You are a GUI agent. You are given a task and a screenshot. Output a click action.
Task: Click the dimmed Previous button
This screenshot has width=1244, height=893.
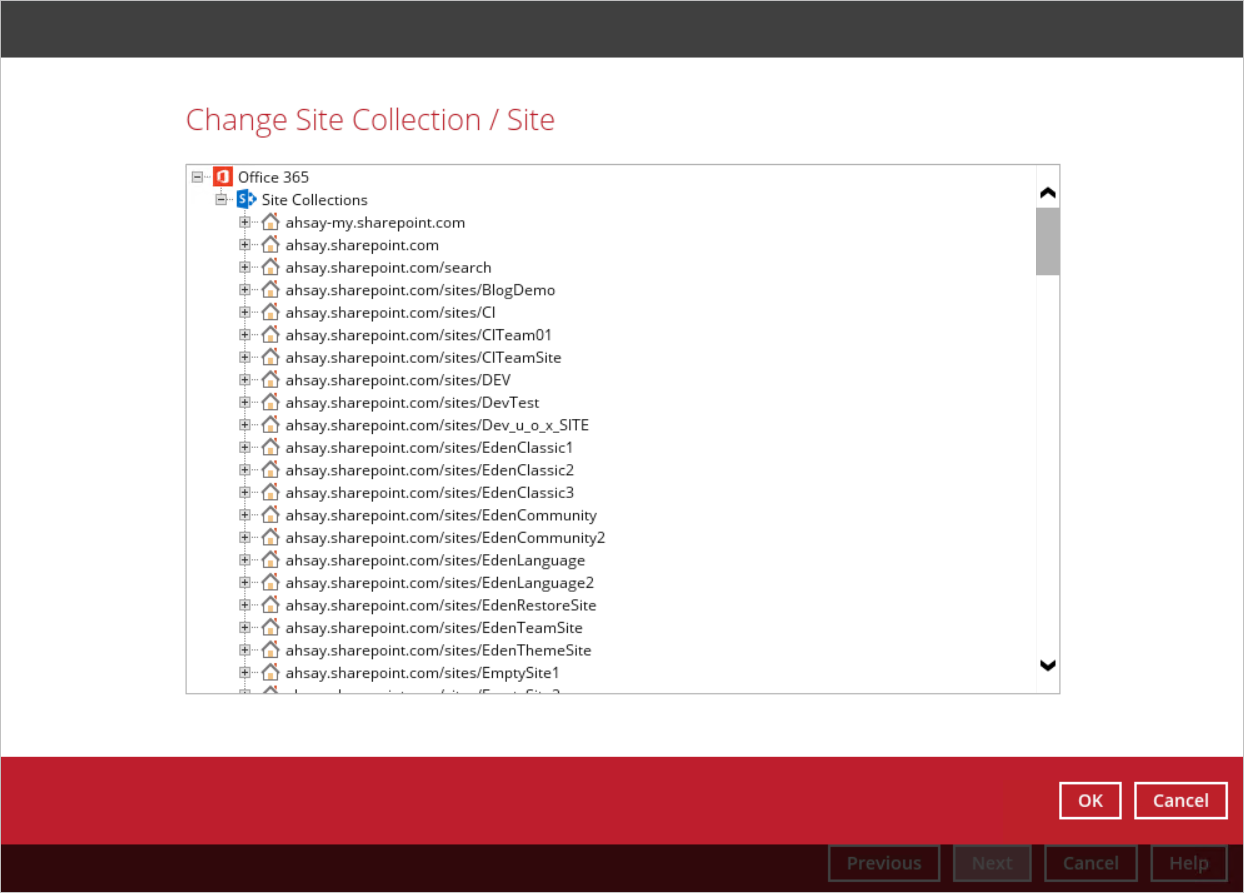(884, 863)
